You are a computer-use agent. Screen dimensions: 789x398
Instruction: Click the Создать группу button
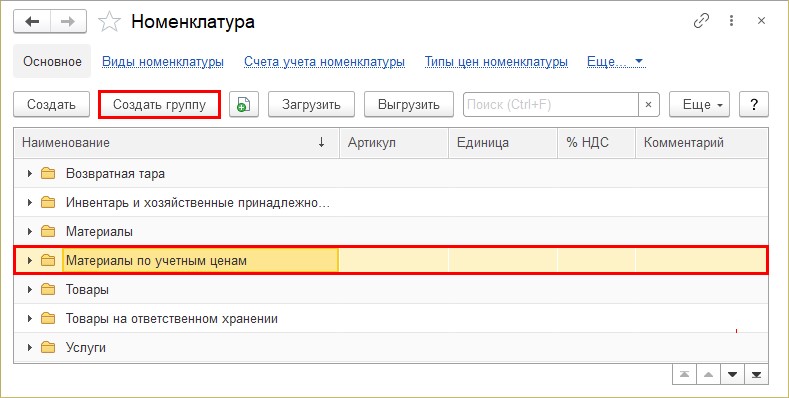click(160, 105)
